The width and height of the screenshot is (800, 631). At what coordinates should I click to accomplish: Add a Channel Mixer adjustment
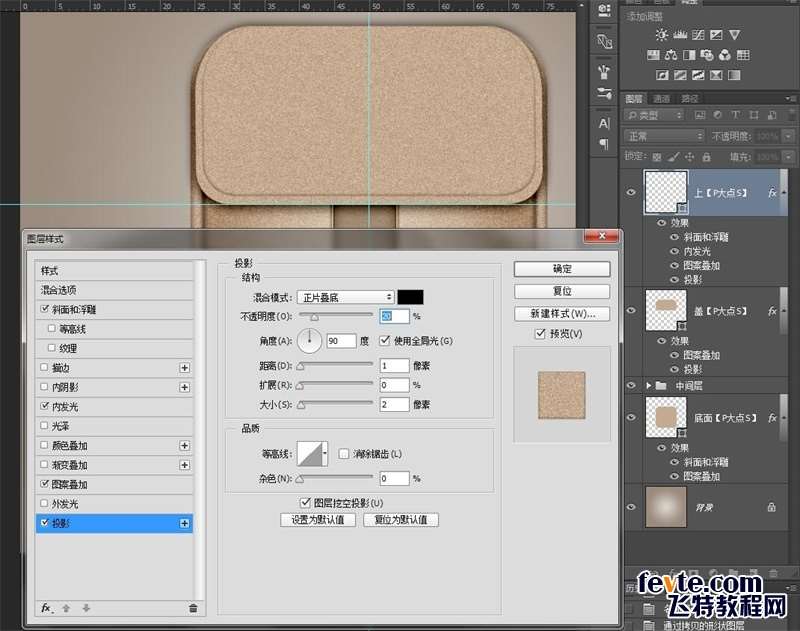[724, 55]
